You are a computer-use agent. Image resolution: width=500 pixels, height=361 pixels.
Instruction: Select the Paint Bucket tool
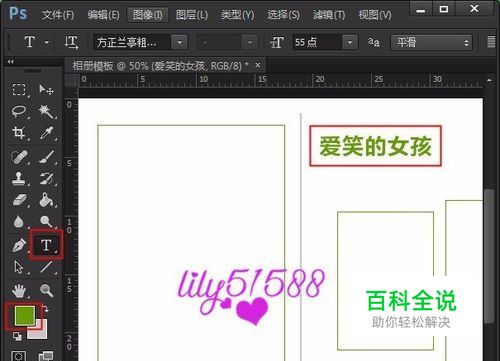[46, 200]
